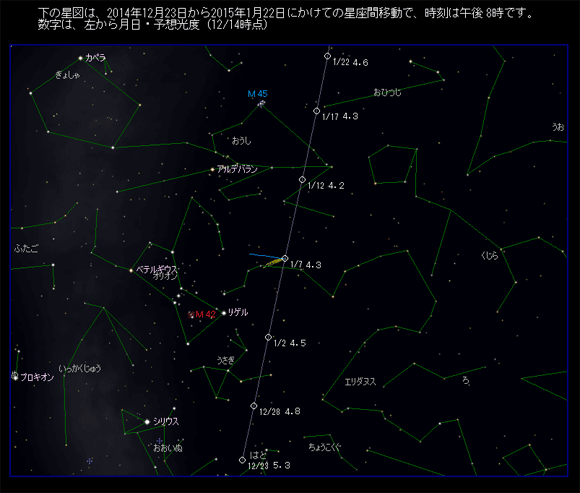Click the comet position marker for 1/7
This screenshot has height=493, width=580.
[x=285, y=258]
